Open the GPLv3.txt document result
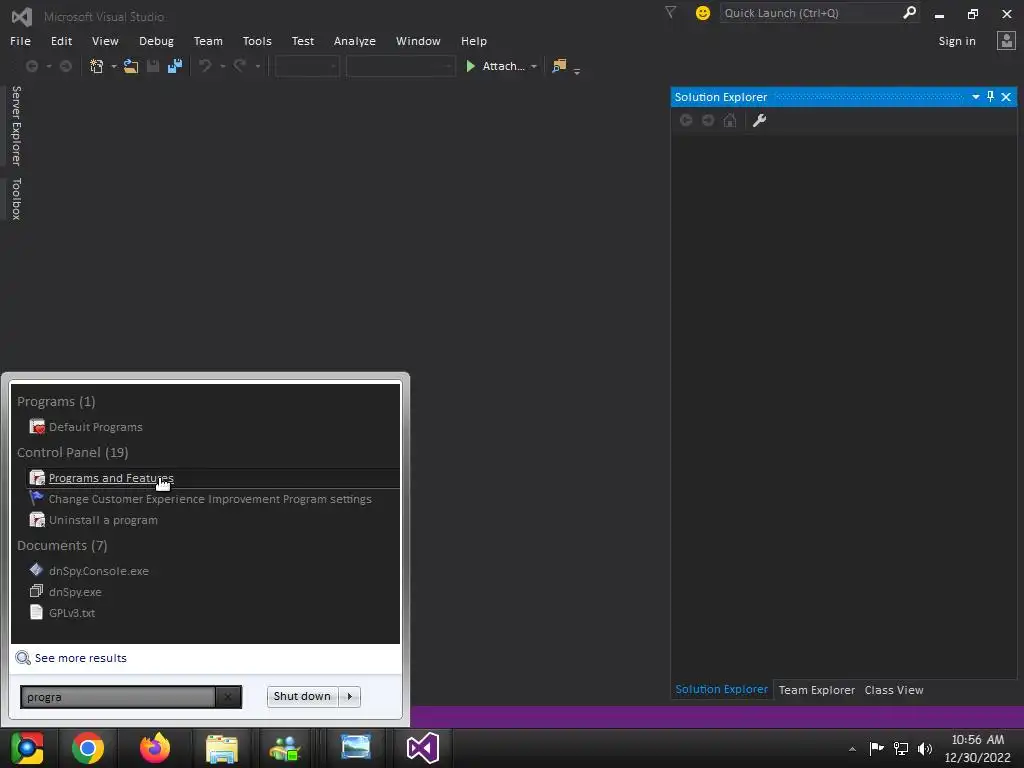1024x768 pixels. point(72,613)
